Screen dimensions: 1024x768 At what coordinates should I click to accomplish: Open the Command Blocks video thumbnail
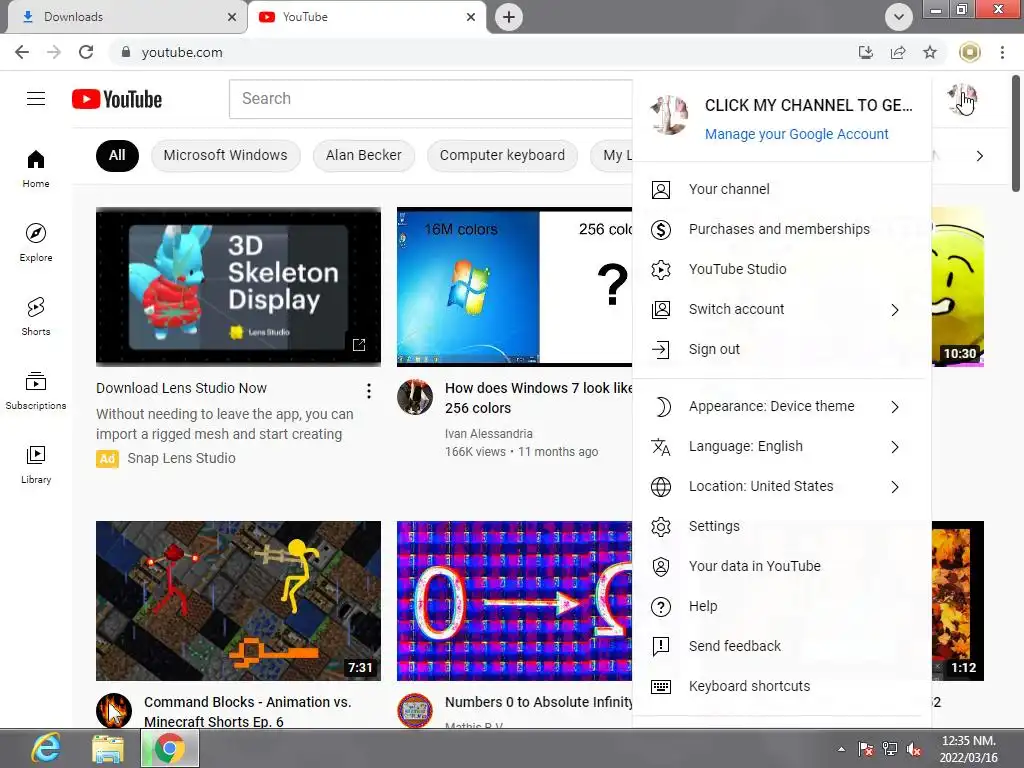click(238, 601)
